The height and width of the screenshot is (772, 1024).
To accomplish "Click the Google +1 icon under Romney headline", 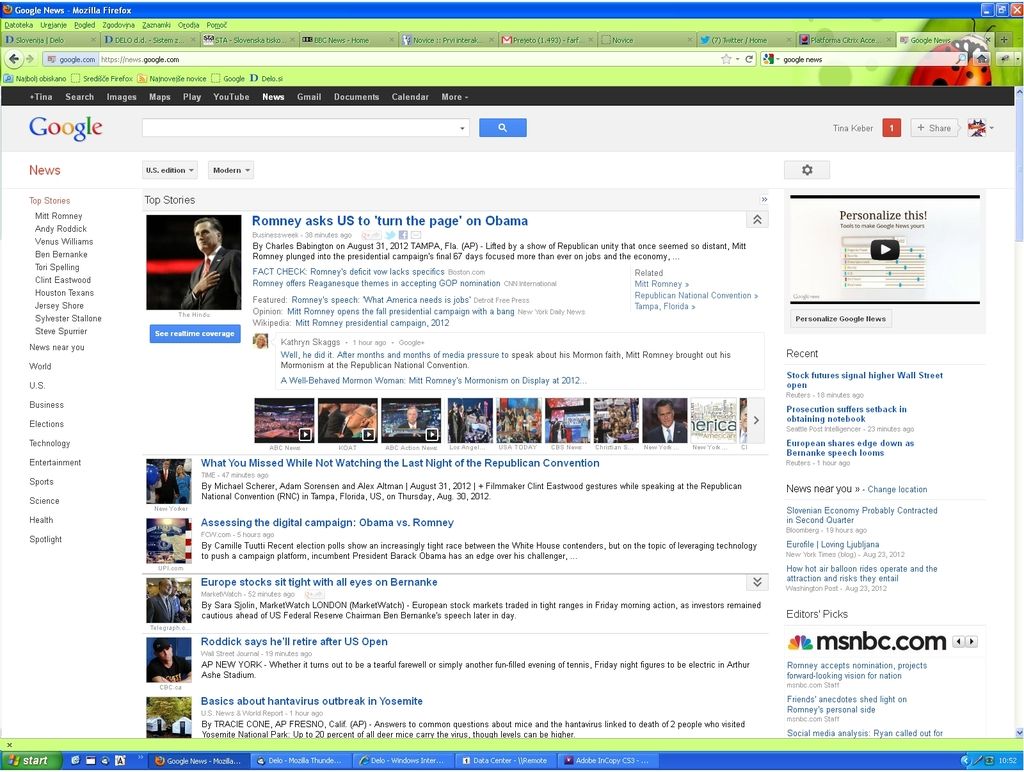I will tap(371, 235).
